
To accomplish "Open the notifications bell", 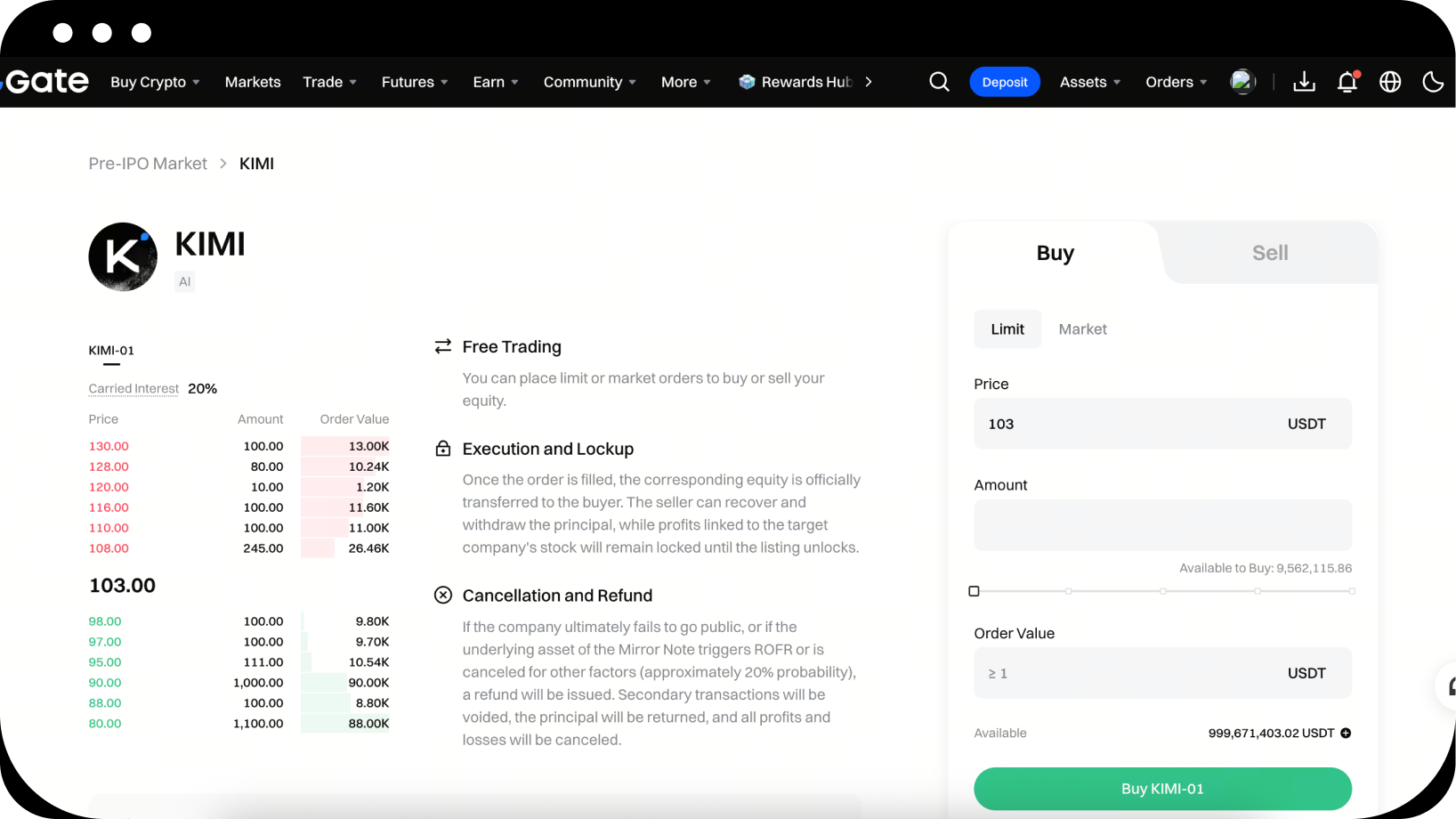I will coord(1347,82).
